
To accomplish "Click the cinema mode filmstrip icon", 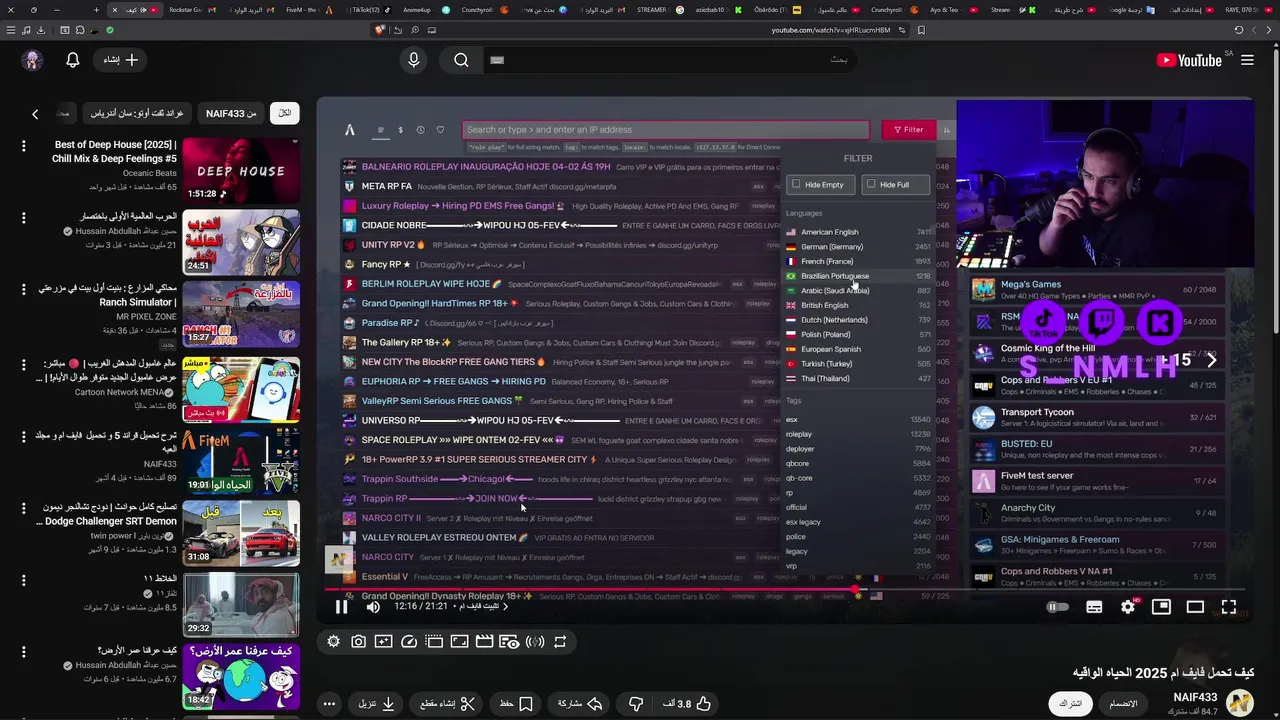I will click(434, 642).
